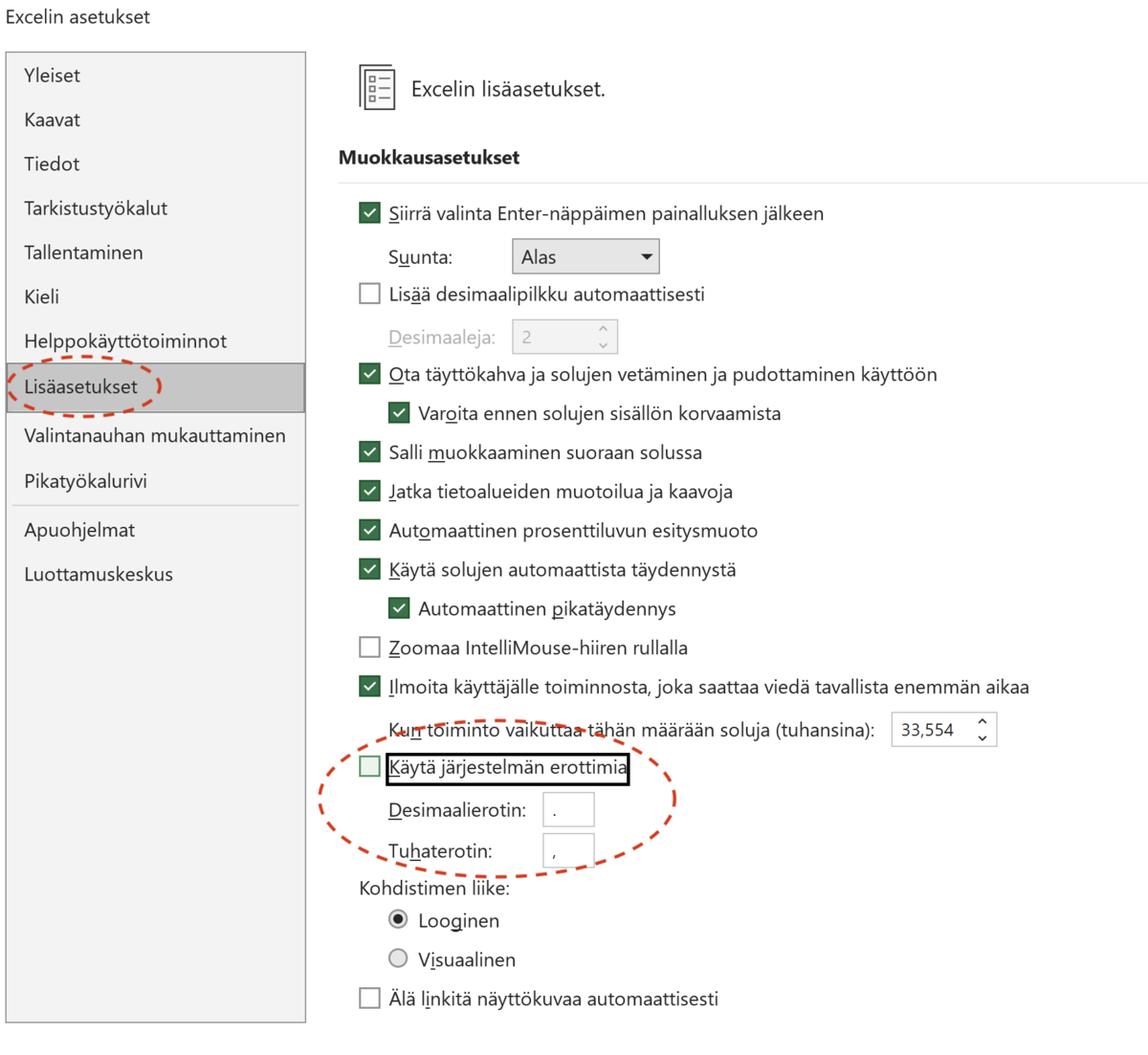Open the Luottamuskeskus category

click(99, 574)
